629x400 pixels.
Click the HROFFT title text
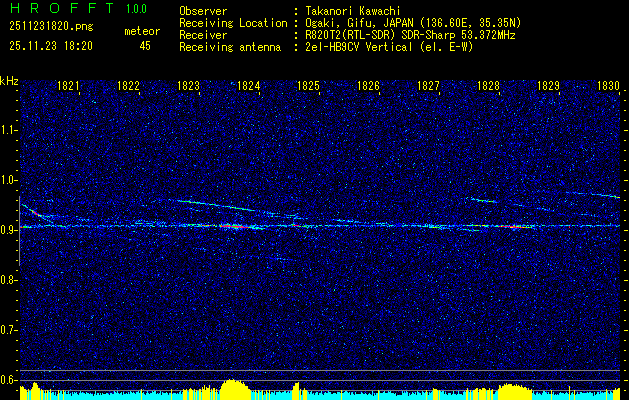pyautogui.click(x=62, y=8)
